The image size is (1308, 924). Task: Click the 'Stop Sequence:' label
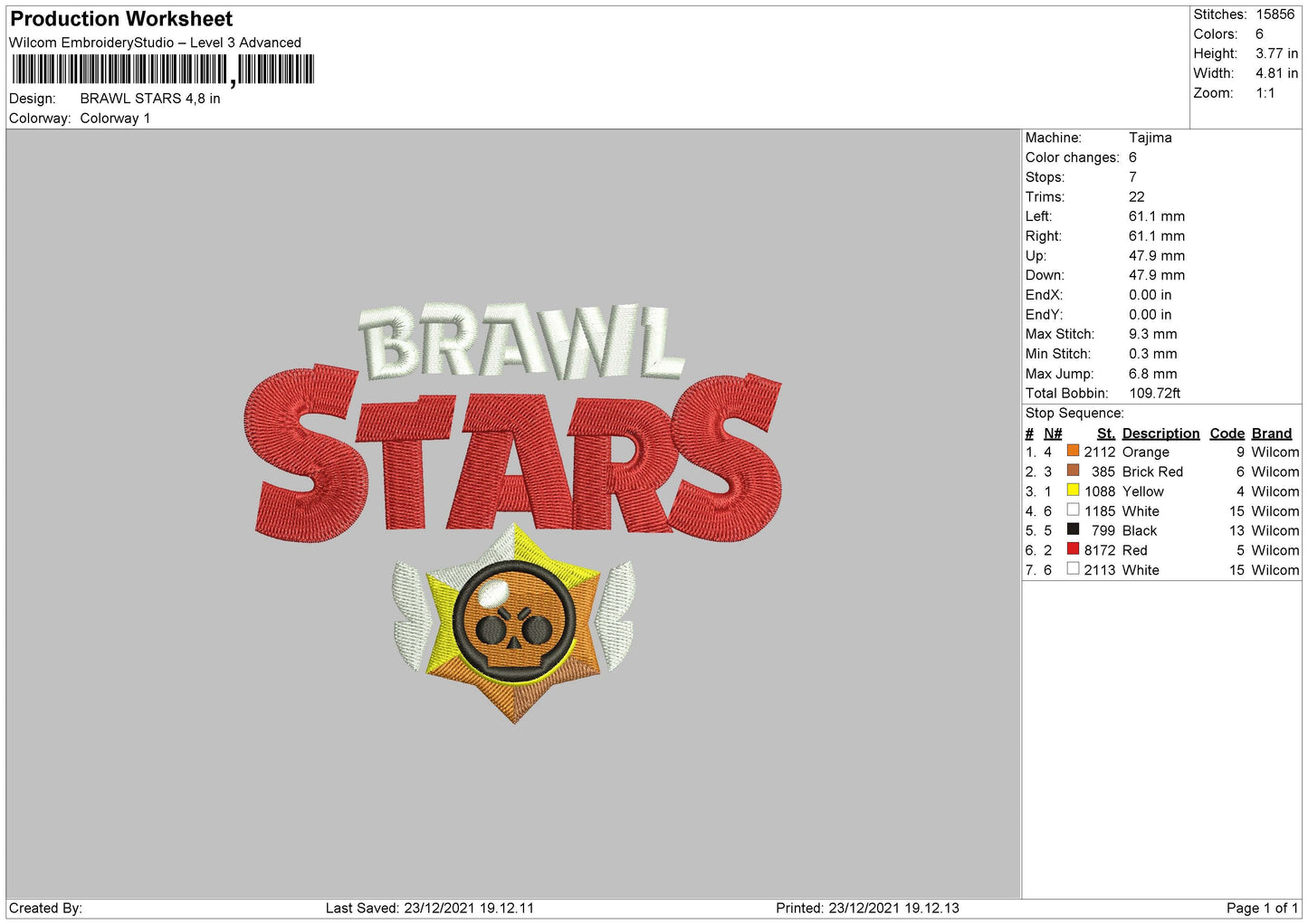(x=1074, y=413)
